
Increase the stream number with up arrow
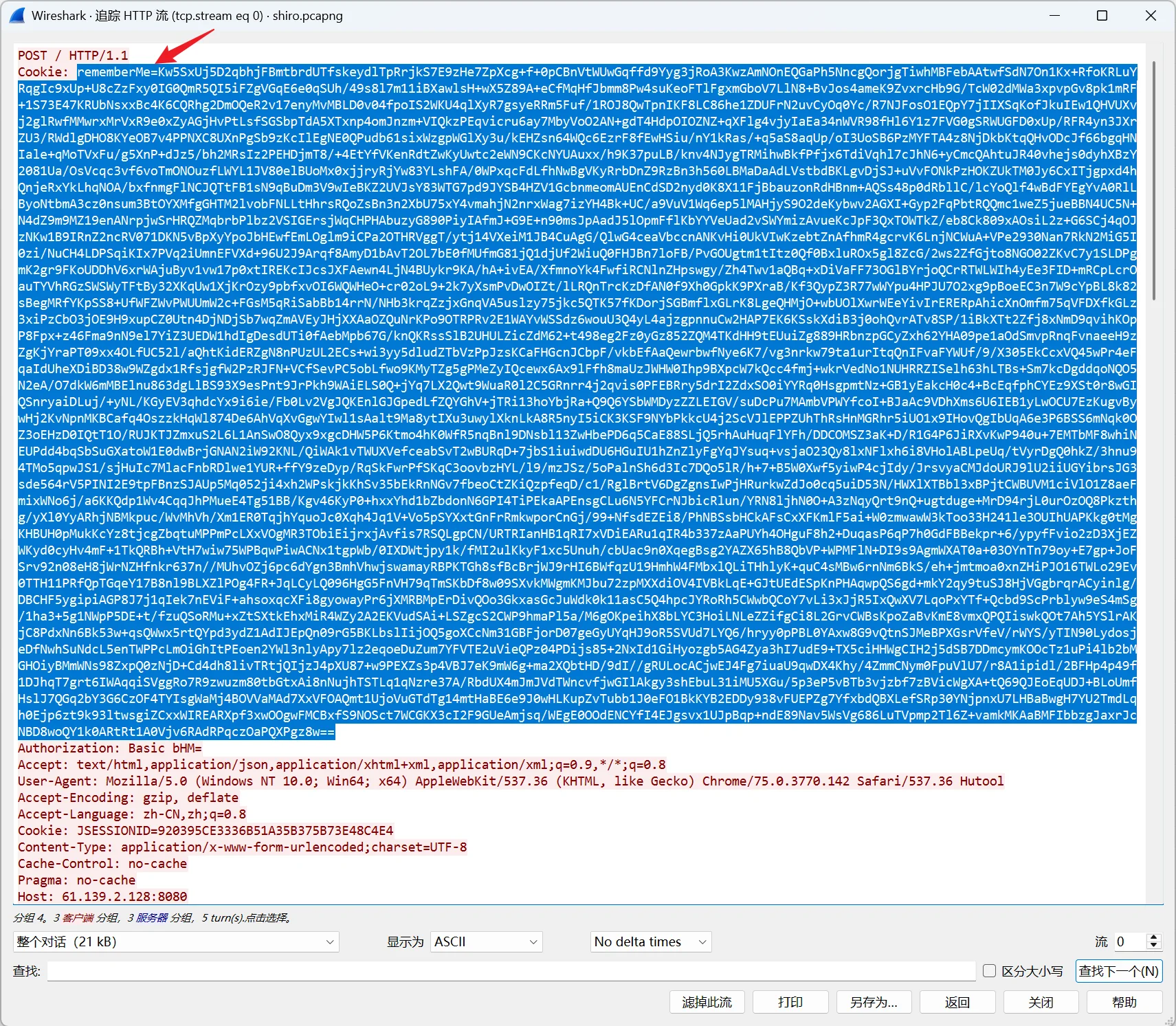(1154, 937)
